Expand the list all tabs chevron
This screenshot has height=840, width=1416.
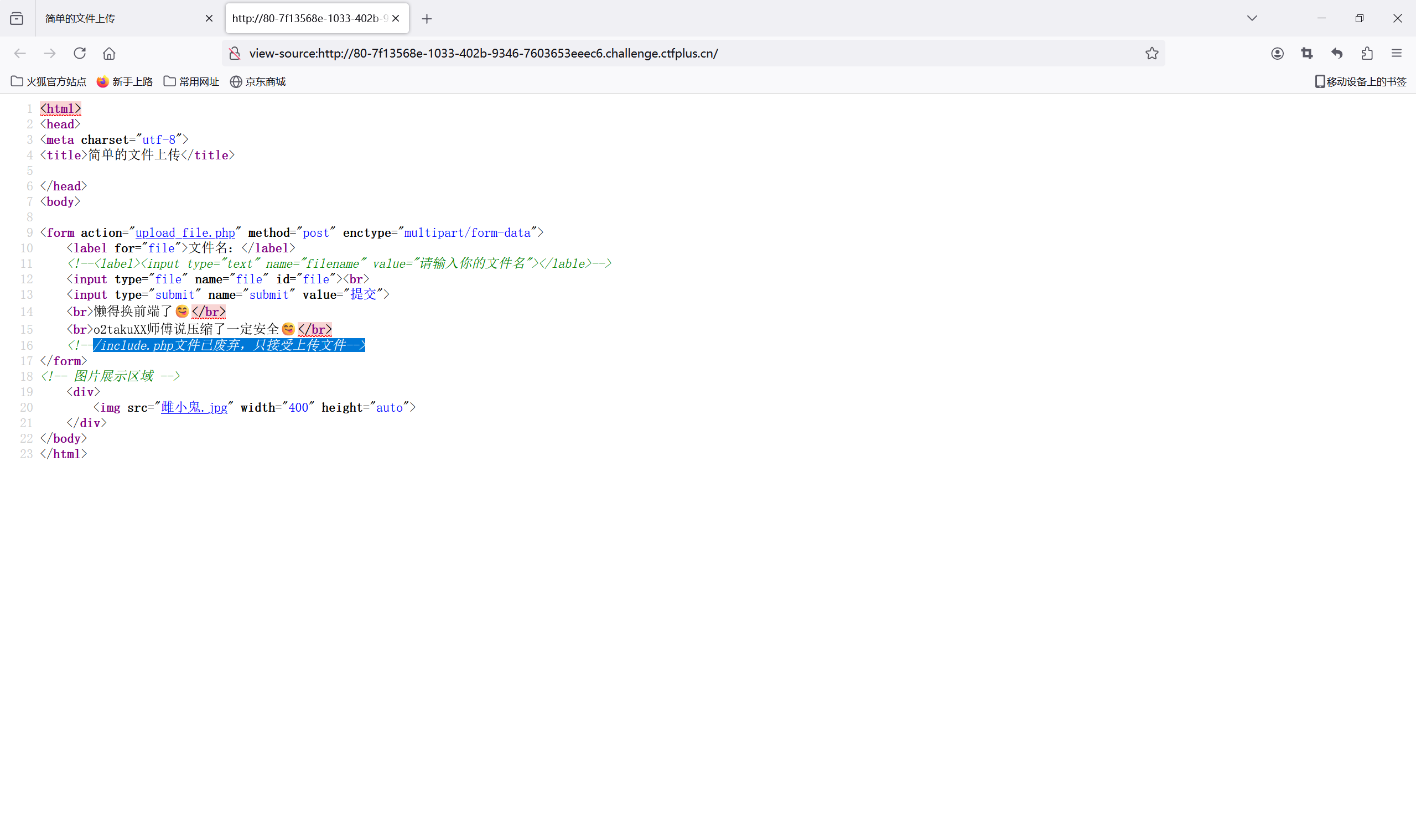[x=1252, y=19]
